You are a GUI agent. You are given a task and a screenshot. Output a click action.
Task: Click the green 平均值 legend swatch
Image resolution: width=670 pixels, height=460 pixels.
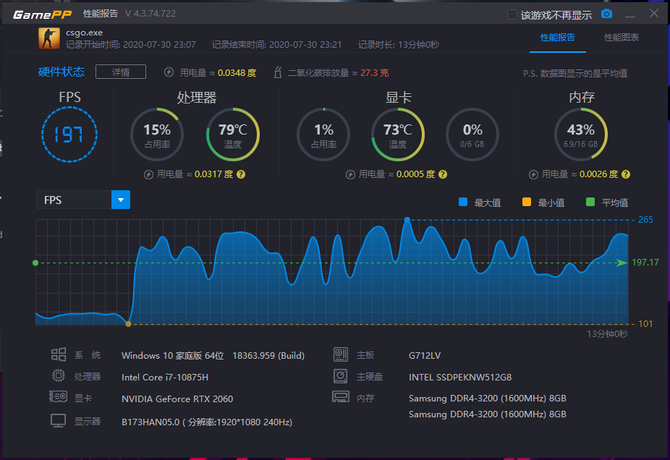(590, 202)
